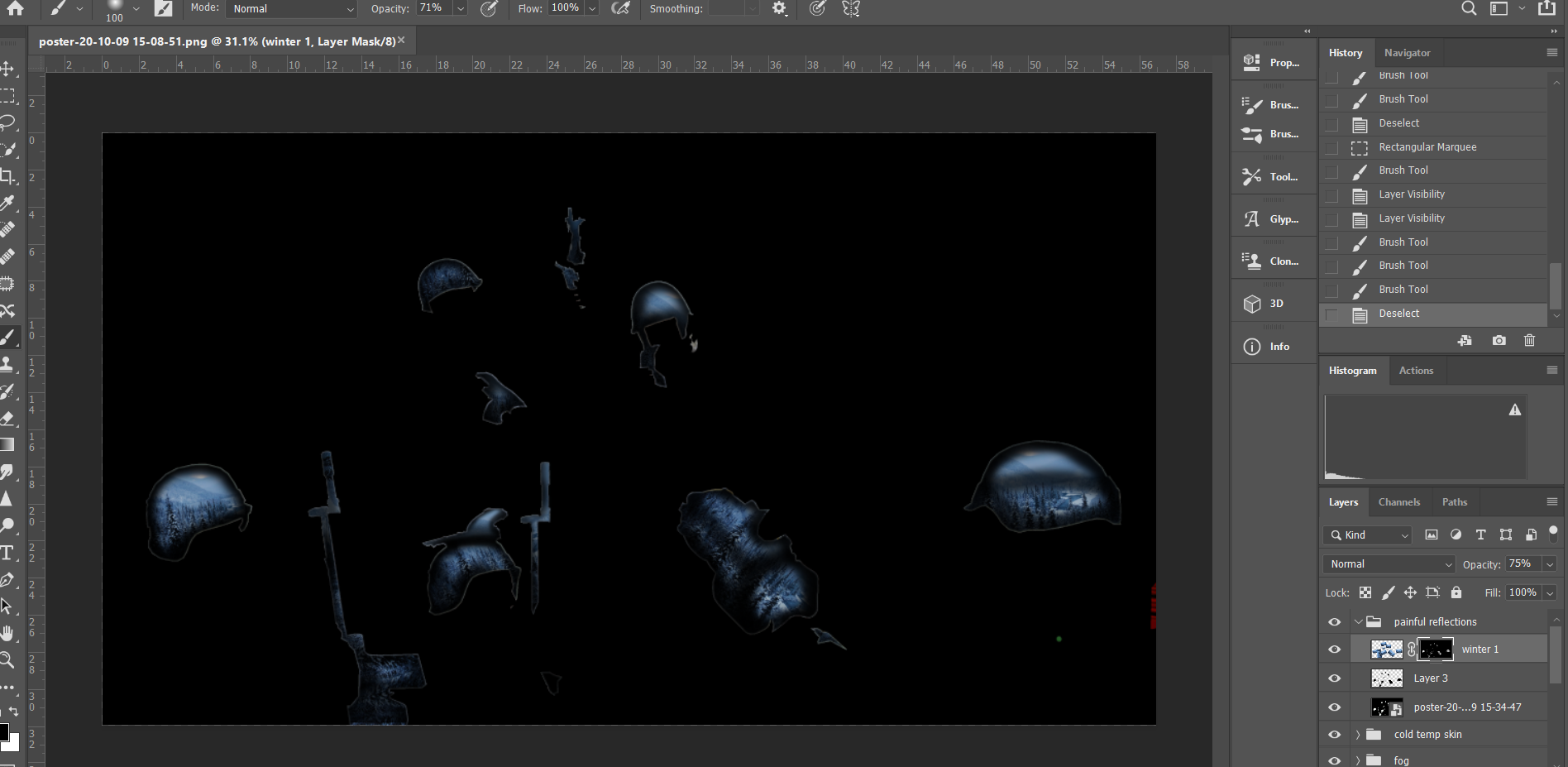Pick the Eraser tool

click(7, 418)
